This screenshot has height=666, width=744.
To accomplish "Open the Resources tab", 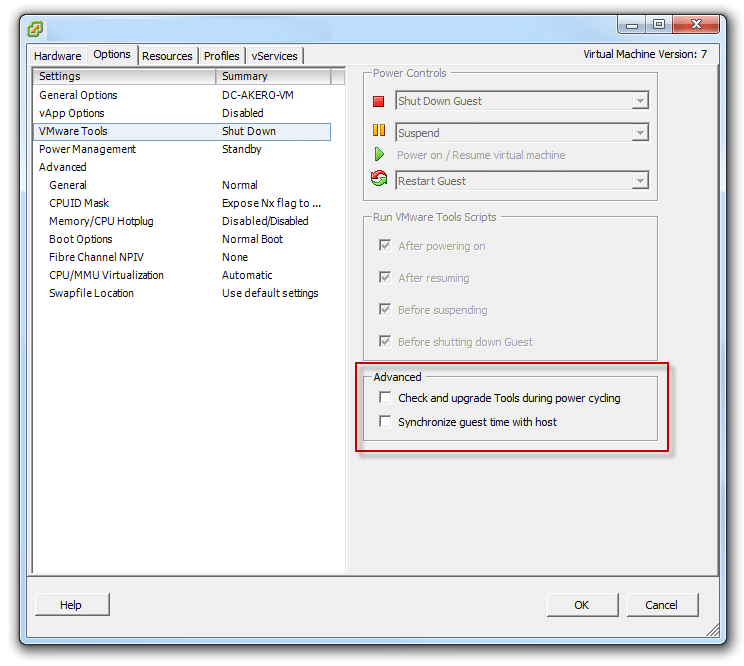I will 167,56.
